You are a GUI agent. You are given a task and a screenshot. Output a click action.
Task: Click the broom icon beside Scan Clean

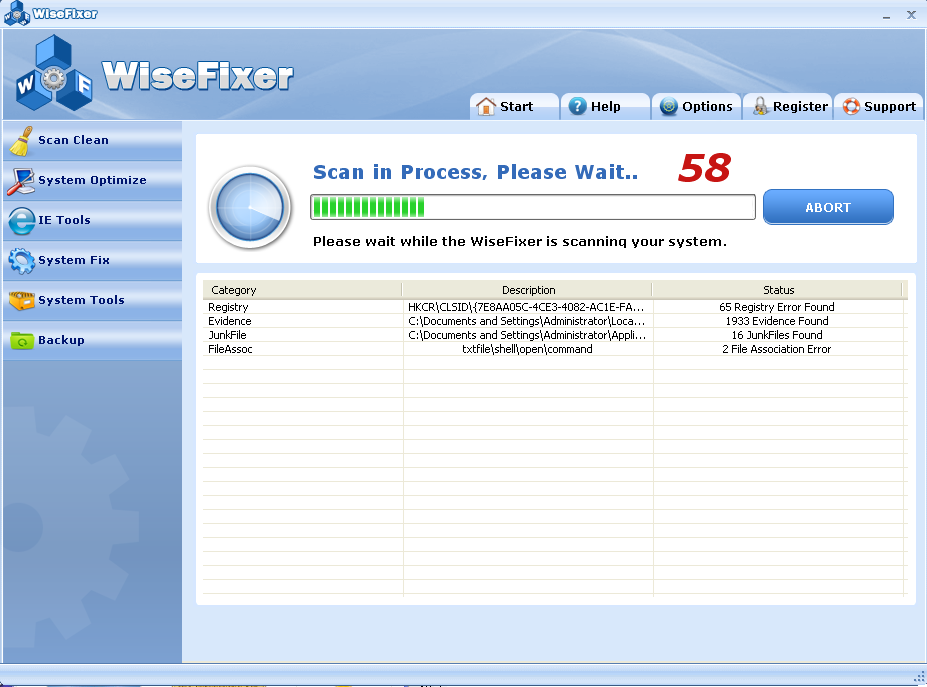tap(20, 141)
